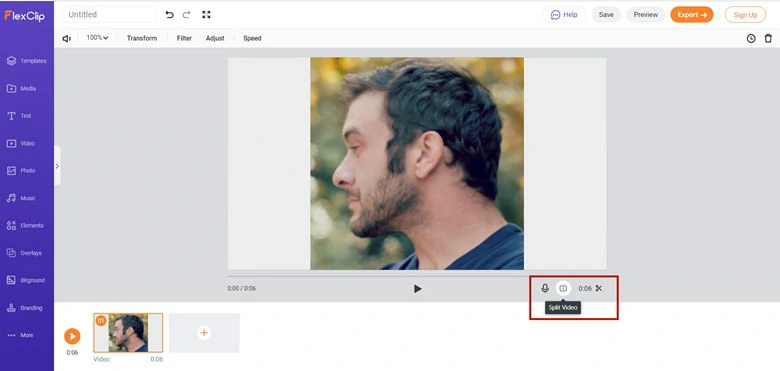Click the FlexClip logo
The image size is (780, 371).
(x=25, y=16)
